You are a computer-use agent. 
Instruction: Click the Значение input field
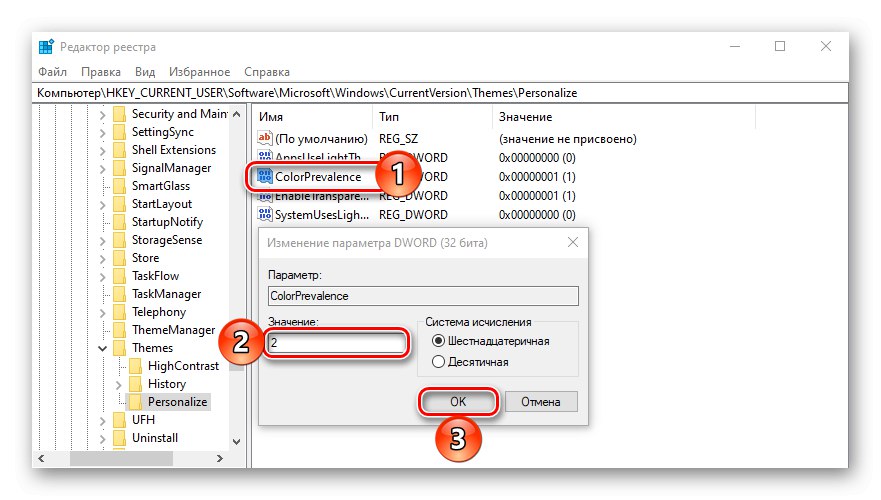(336, 343)
